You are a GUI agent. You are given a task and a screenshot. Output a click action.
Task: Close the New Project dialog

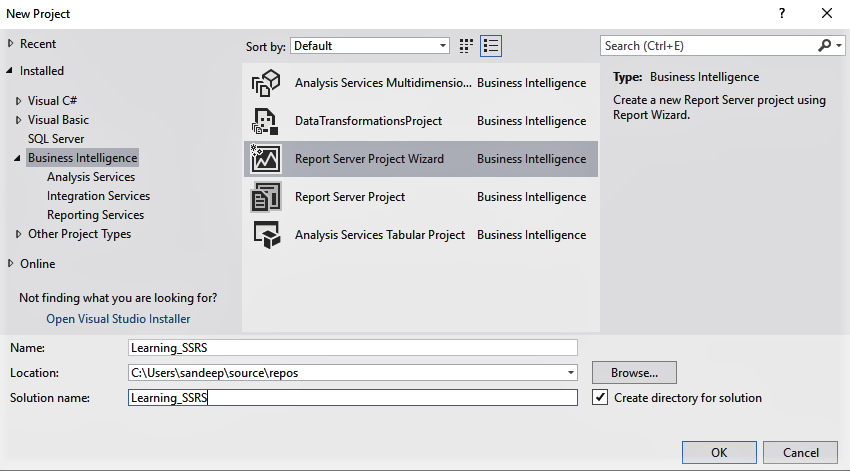coord(827,14)
